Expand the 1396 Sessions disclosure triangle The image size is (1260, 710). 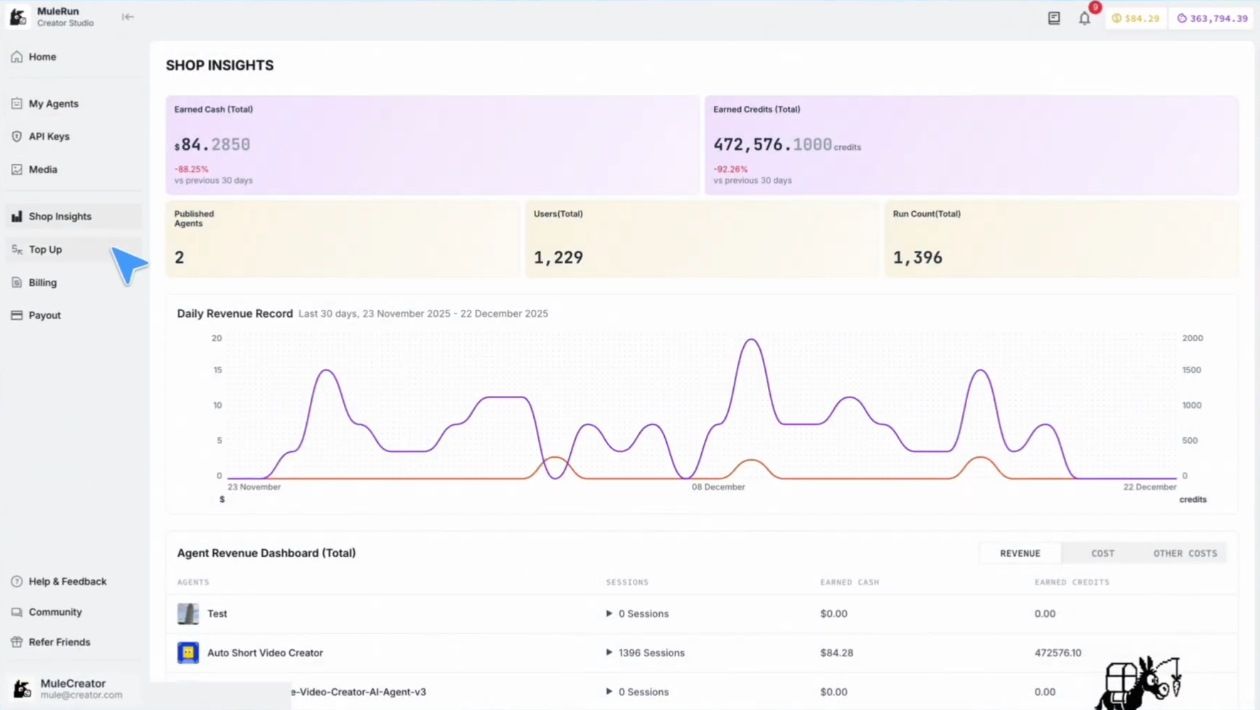[x=609, y=653]
